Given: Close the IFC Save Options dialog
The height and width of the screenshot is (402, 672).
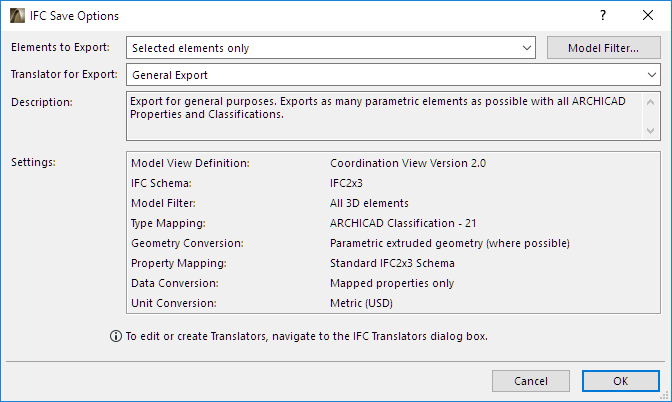Looking at the screenshot, I should 647,16.
